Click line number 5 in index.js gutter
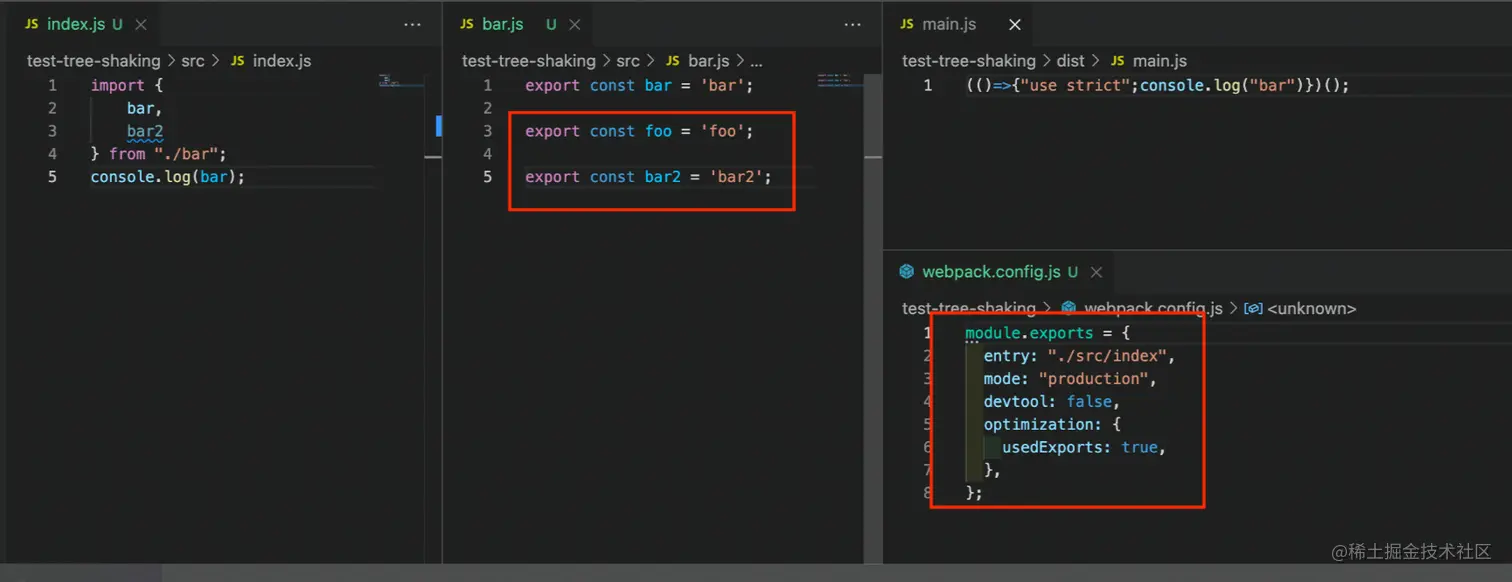This screenshot has height=582, width=1512. click(52, 177)
